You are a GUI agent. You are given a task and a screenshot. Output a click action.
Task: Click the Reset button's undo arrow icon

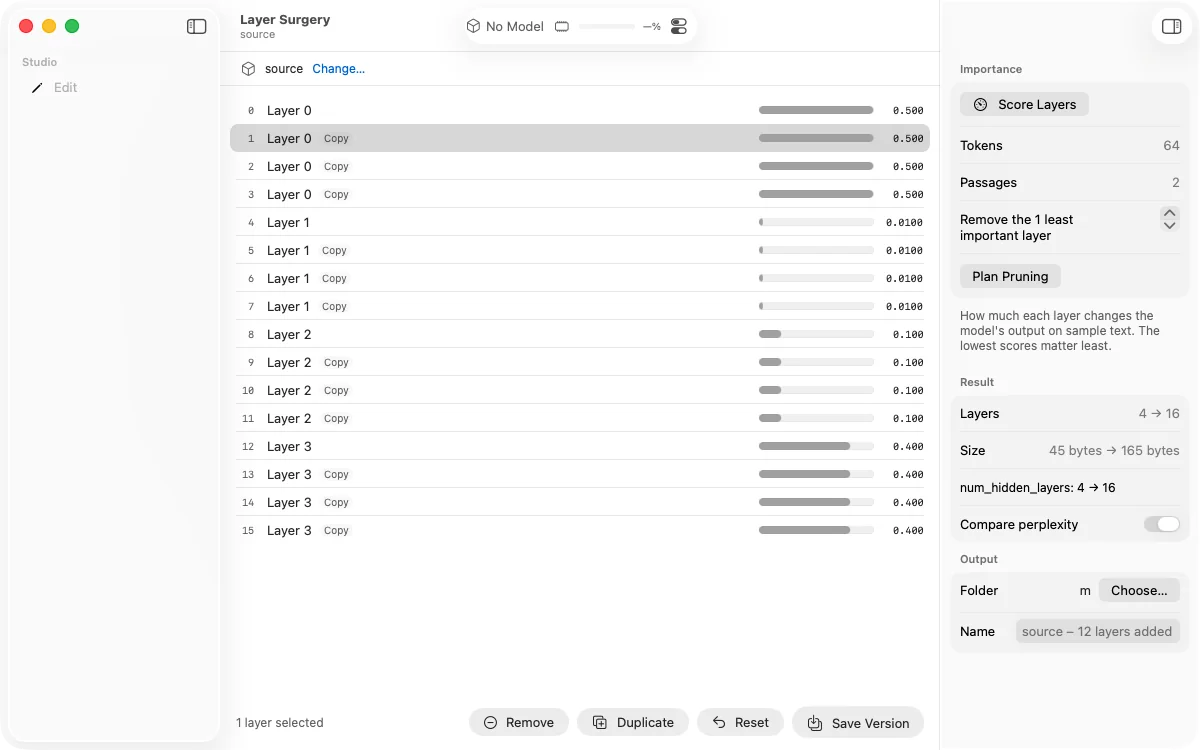tap(719, 723)
